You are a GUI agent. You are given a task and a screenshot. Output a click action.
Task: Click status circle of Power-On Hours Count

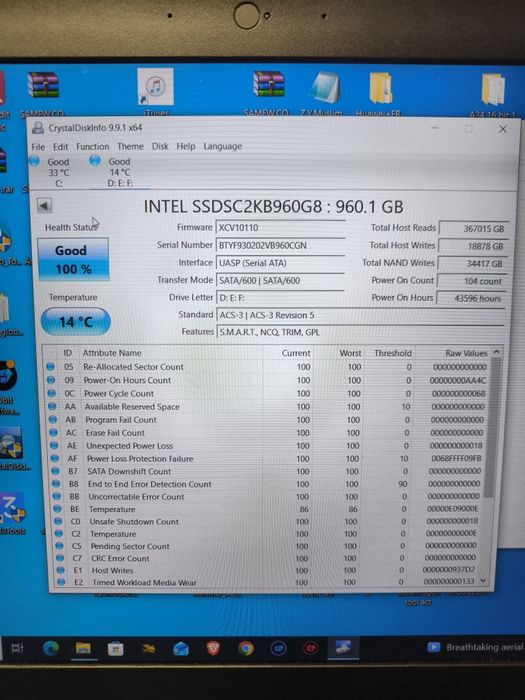[x=51, y=380]
